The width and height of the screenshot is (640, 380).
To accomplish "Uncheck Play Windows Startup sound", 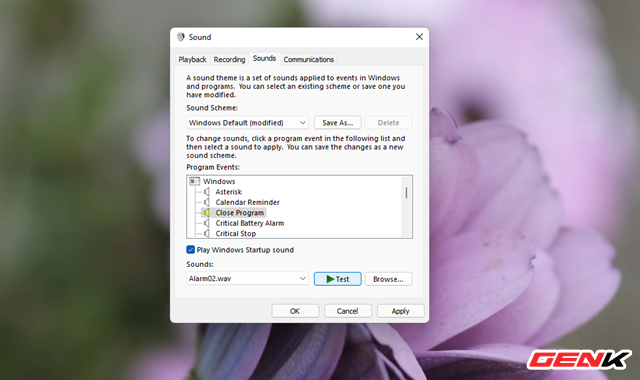I will pyautogui.click(x=190, y=250).
